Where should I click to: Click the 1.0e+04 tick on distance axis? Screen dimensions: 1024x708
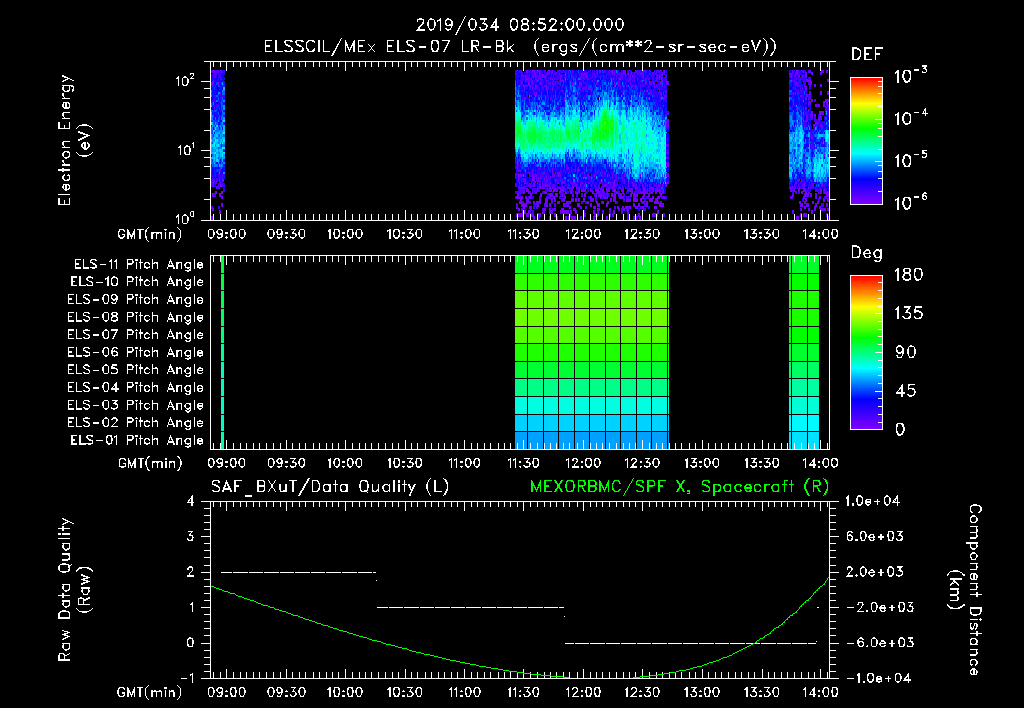(872, 501)
